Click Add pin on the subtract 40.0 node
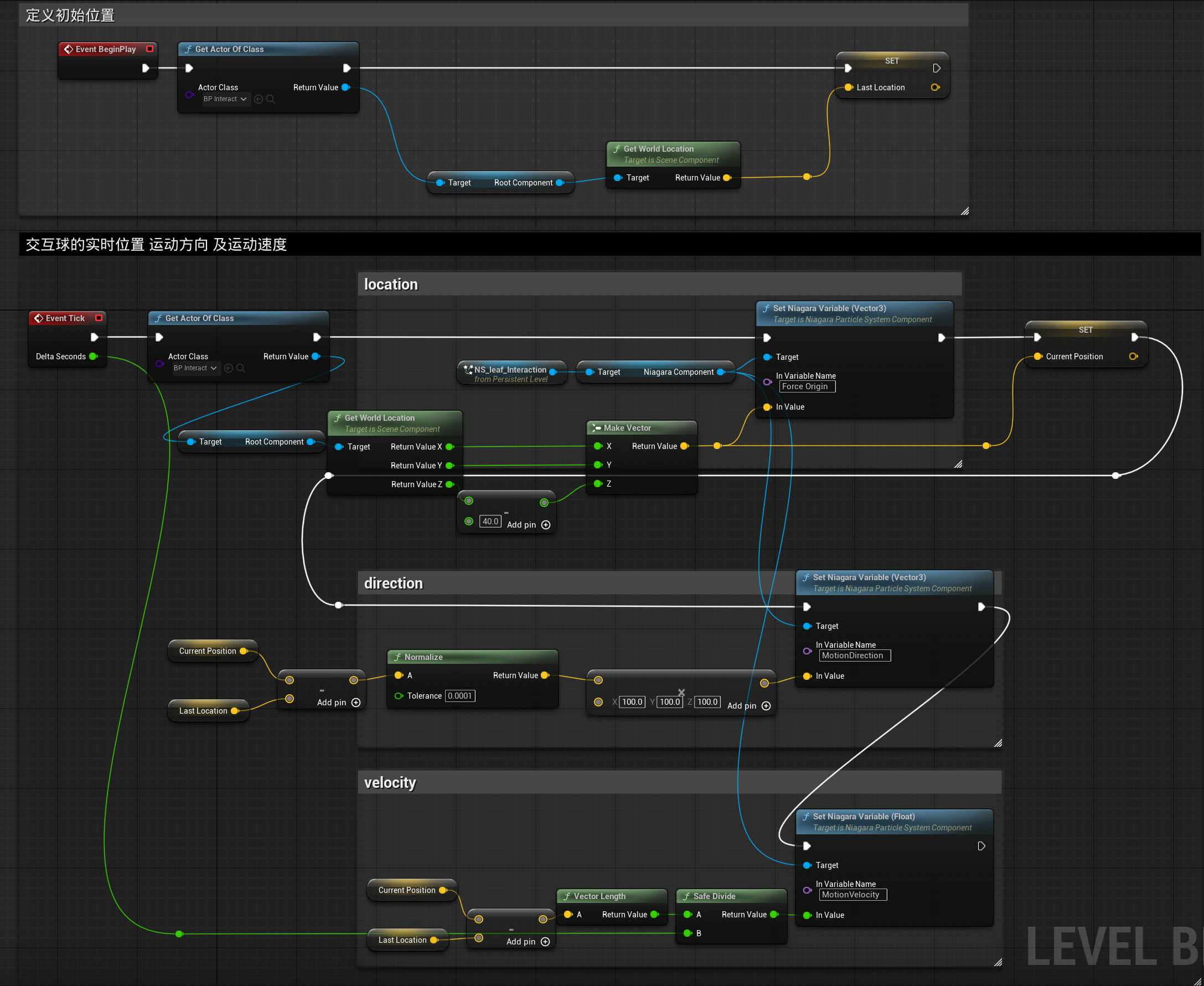Screen dimensions: 1204x986 coord(528,525)
